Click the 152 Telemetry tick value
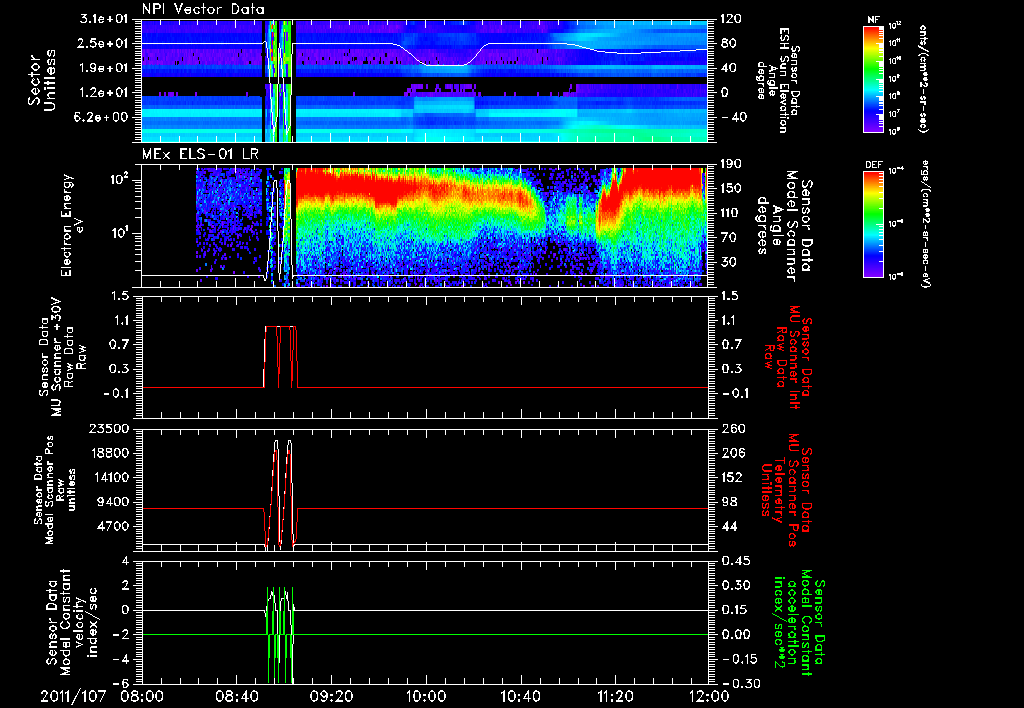Screen dimensions: 1024x708 pos(732,477)
